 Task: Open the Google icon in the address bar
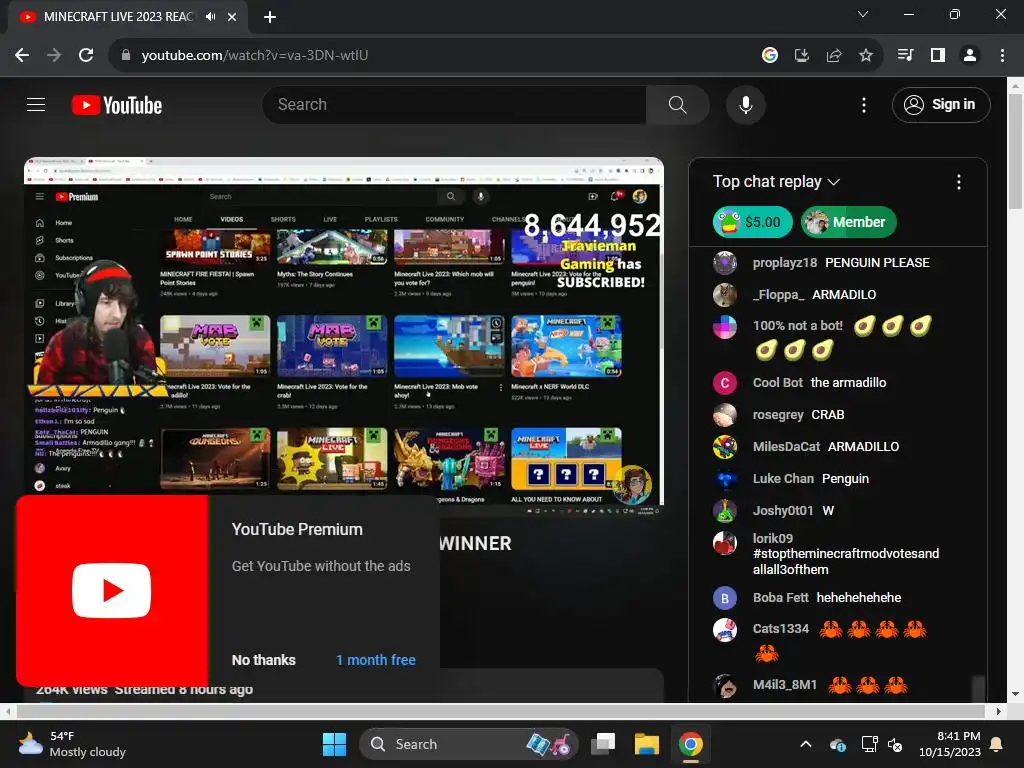769,56
